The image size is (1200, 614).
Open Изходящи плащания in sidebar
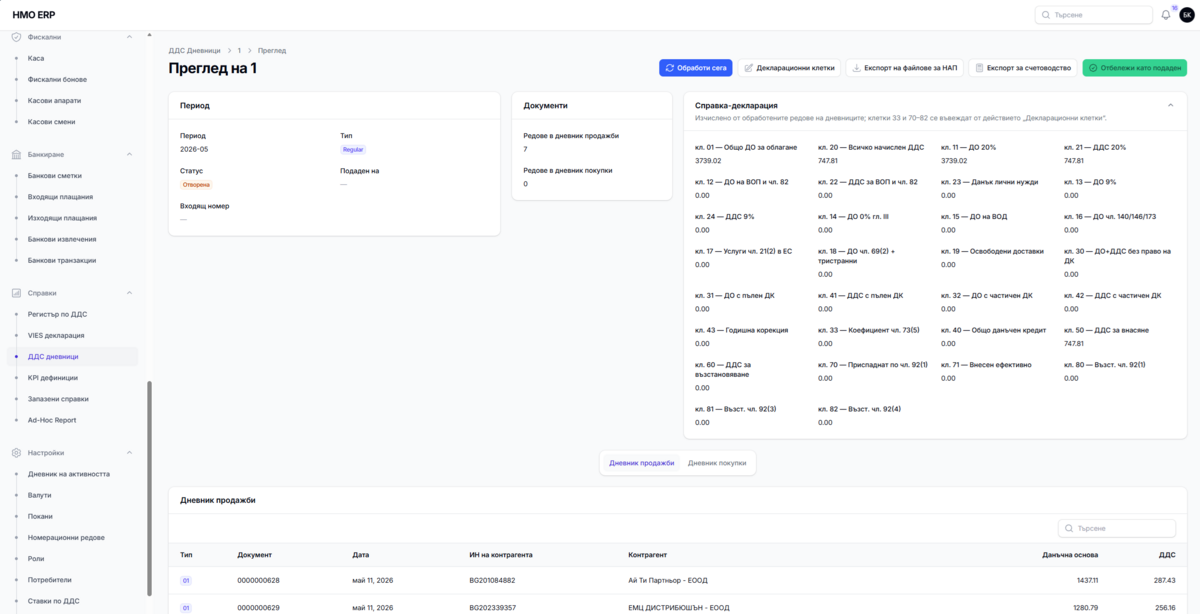pyautogui.click(x=73, y=218)
